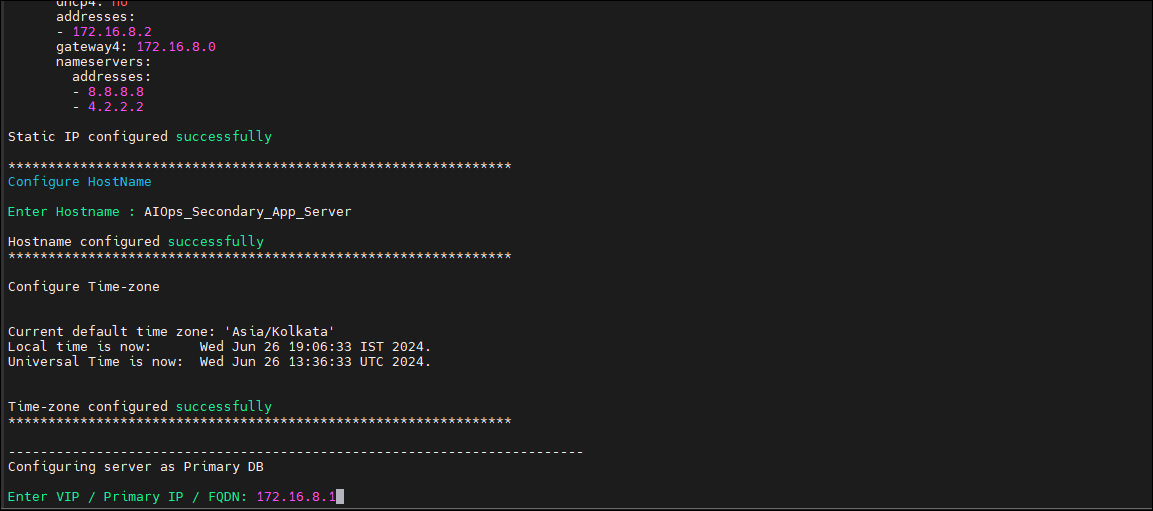Click 'Configuring server as Primary DB' text
The height and width of the screenshot is (511, 1153).
(135, 467)
